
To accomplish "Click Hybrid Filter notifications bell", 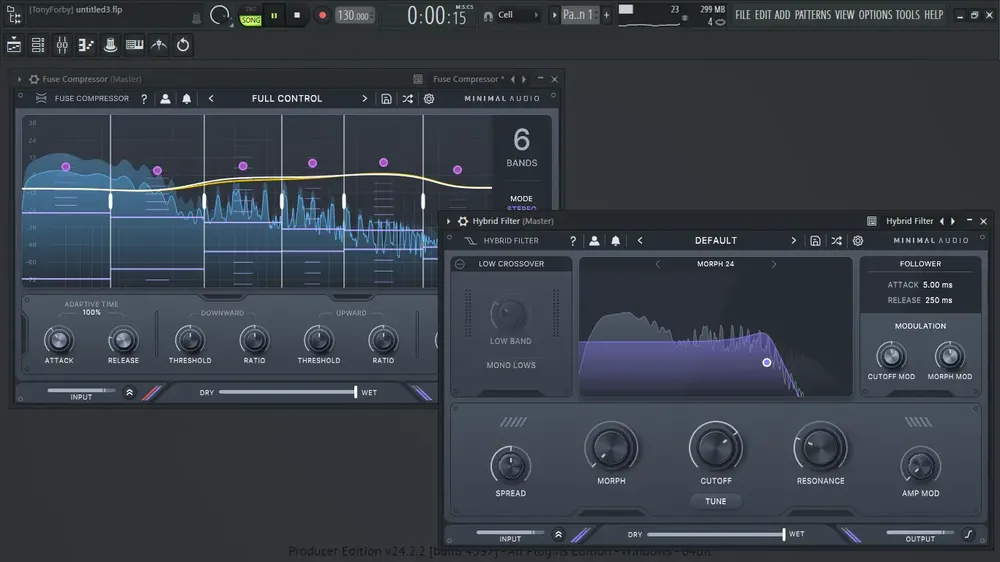I will 615,240.
